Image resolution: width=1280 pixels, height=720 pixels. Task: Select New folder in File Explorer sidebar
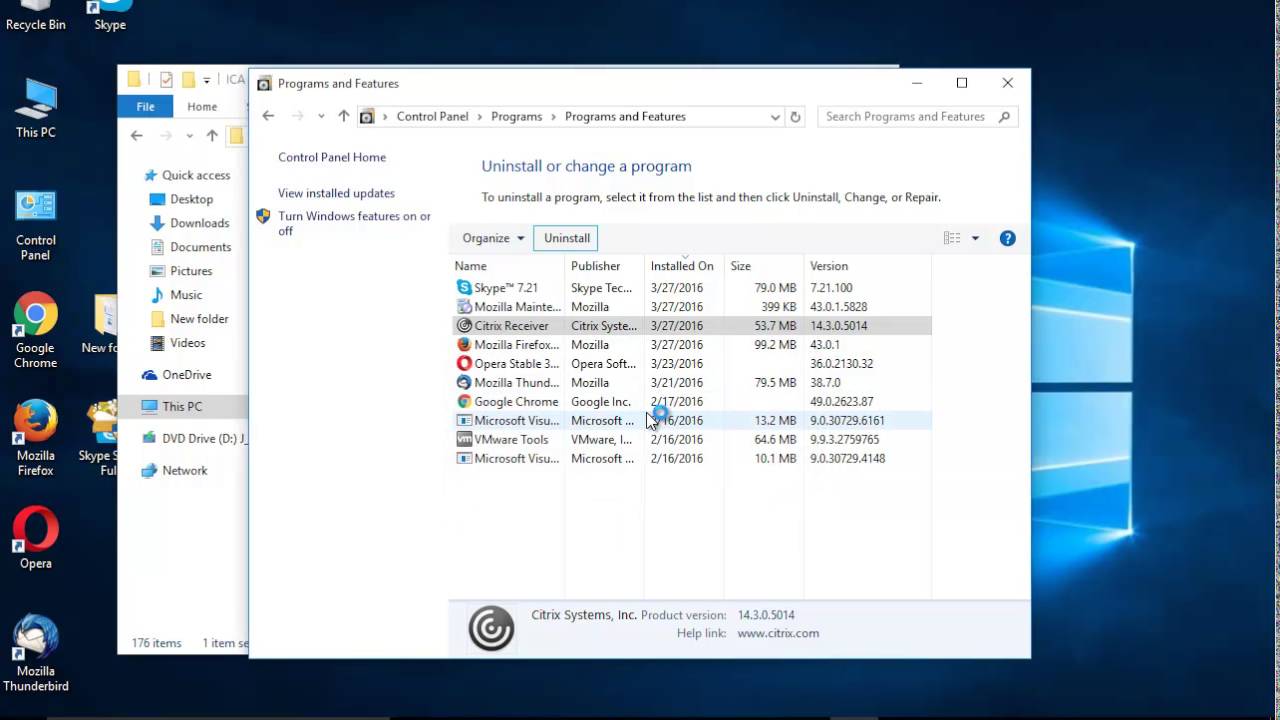click(199, 319)
